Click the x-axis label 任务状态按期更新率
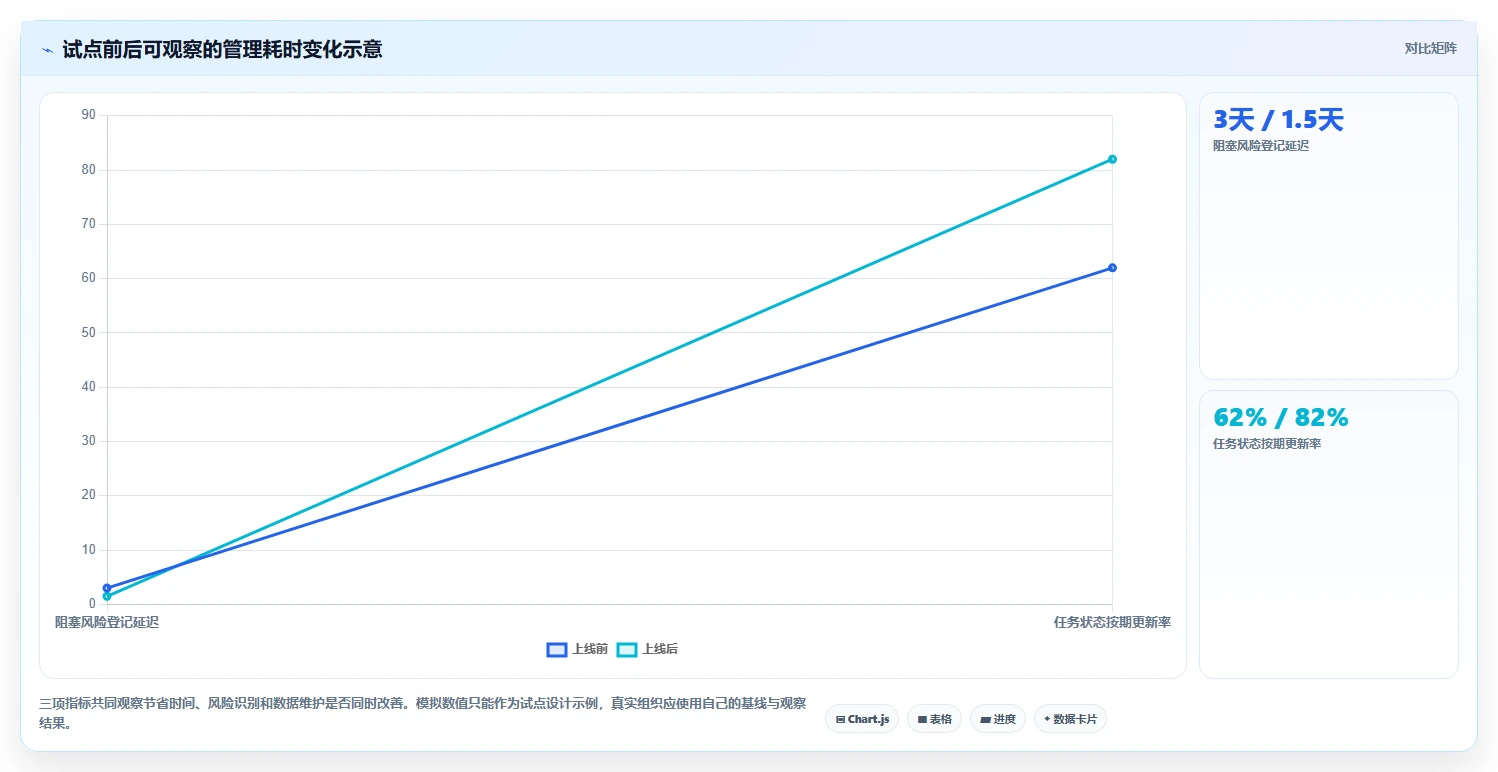1498x772 pixels. pyautogui.click(x=1112, y=622)
